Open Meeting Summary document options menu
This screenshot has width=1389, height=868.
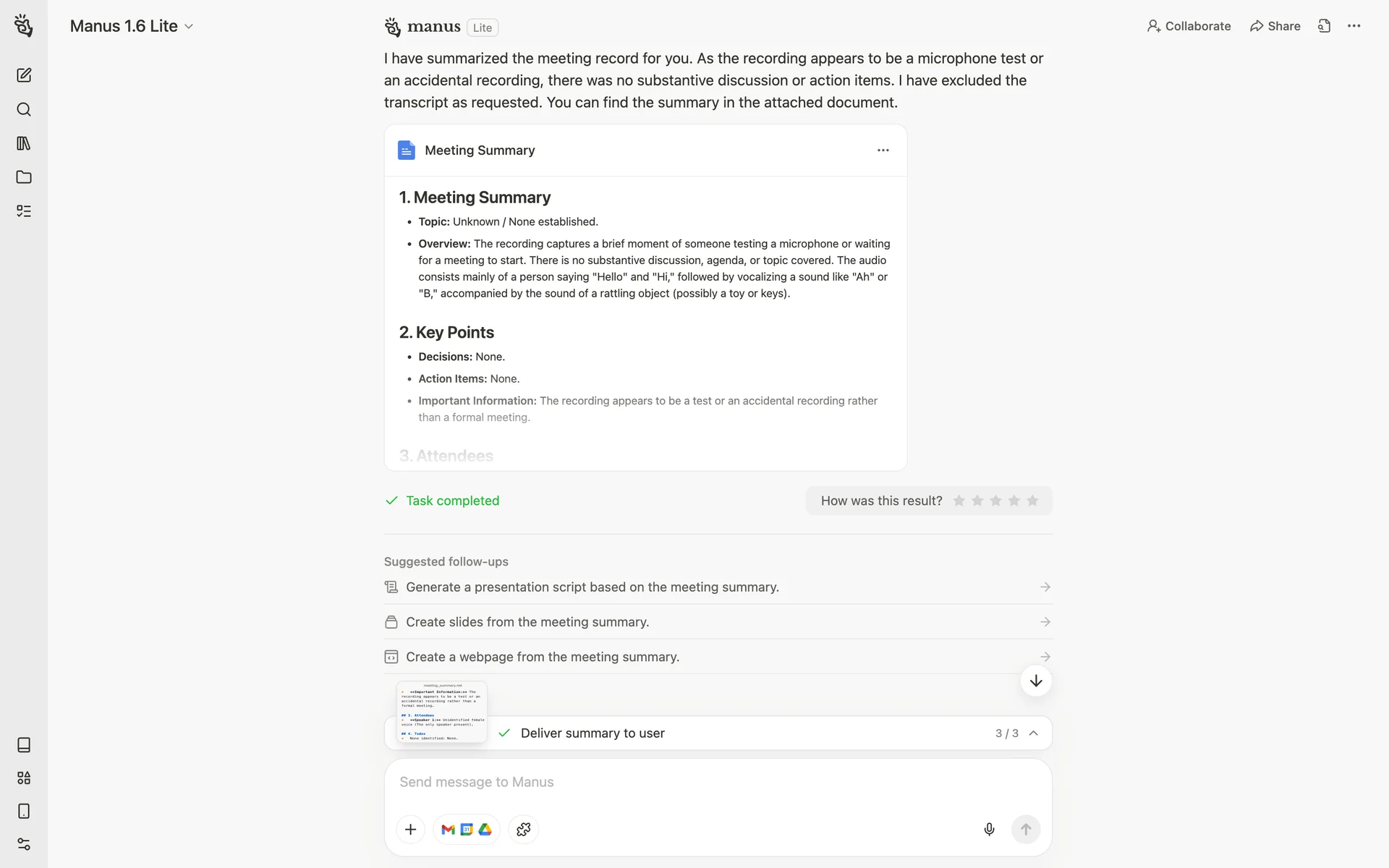883,150
